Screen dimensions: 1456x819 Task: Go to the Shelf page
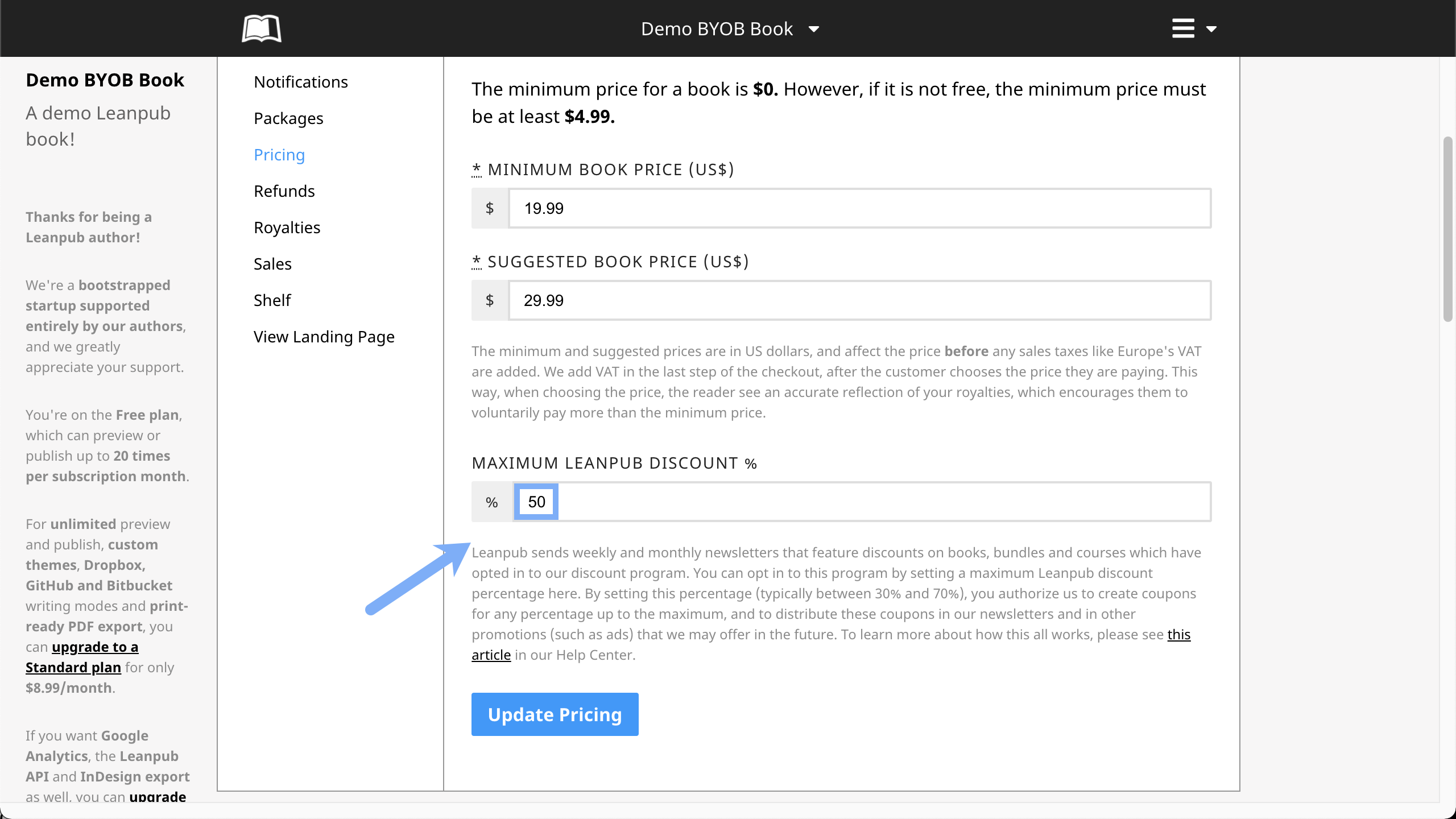pos(272,300)
